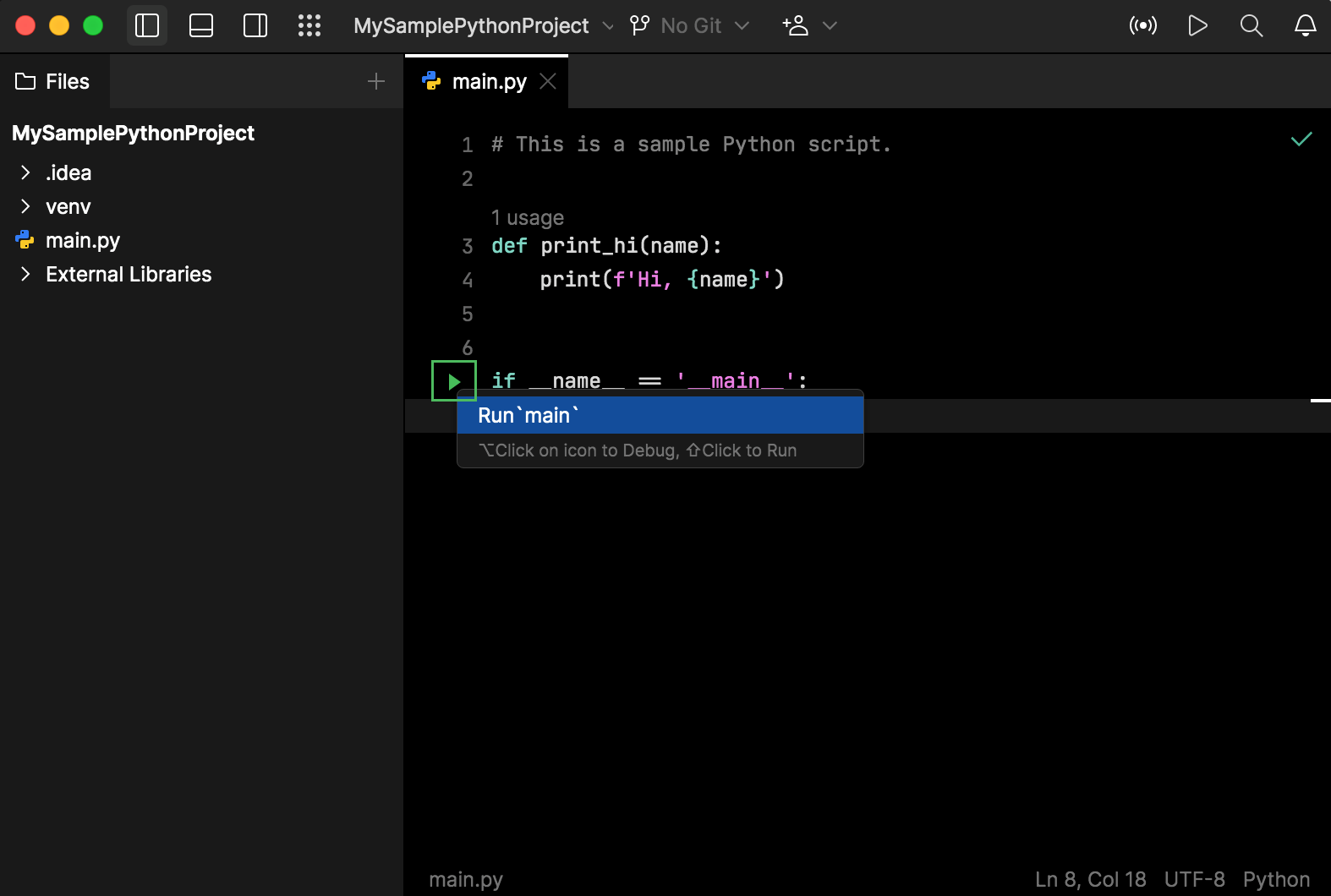Run the project with toolbar play icon
The width and height of the screenshot is (1331, 896).
(1197, 25)
